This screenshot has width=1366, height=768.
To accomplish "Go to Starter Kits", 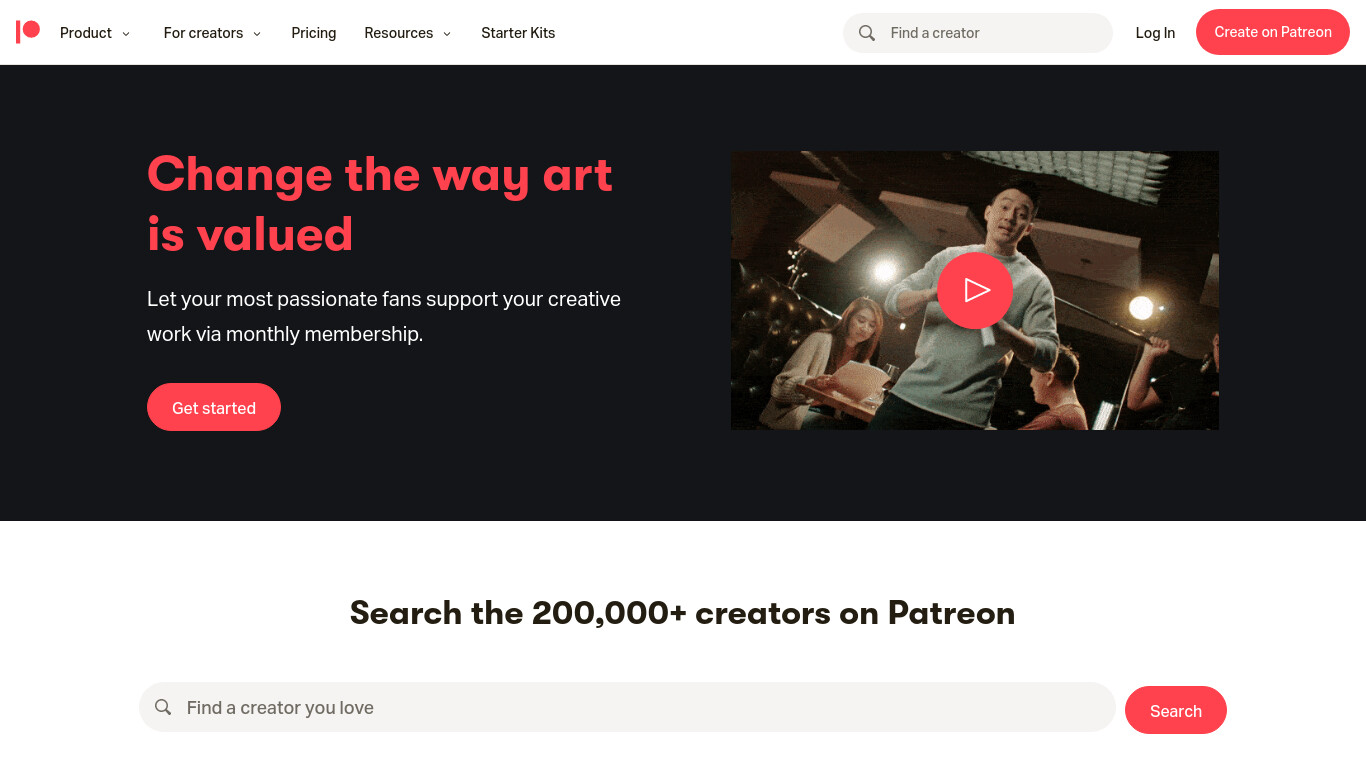I will pos(518,33).
